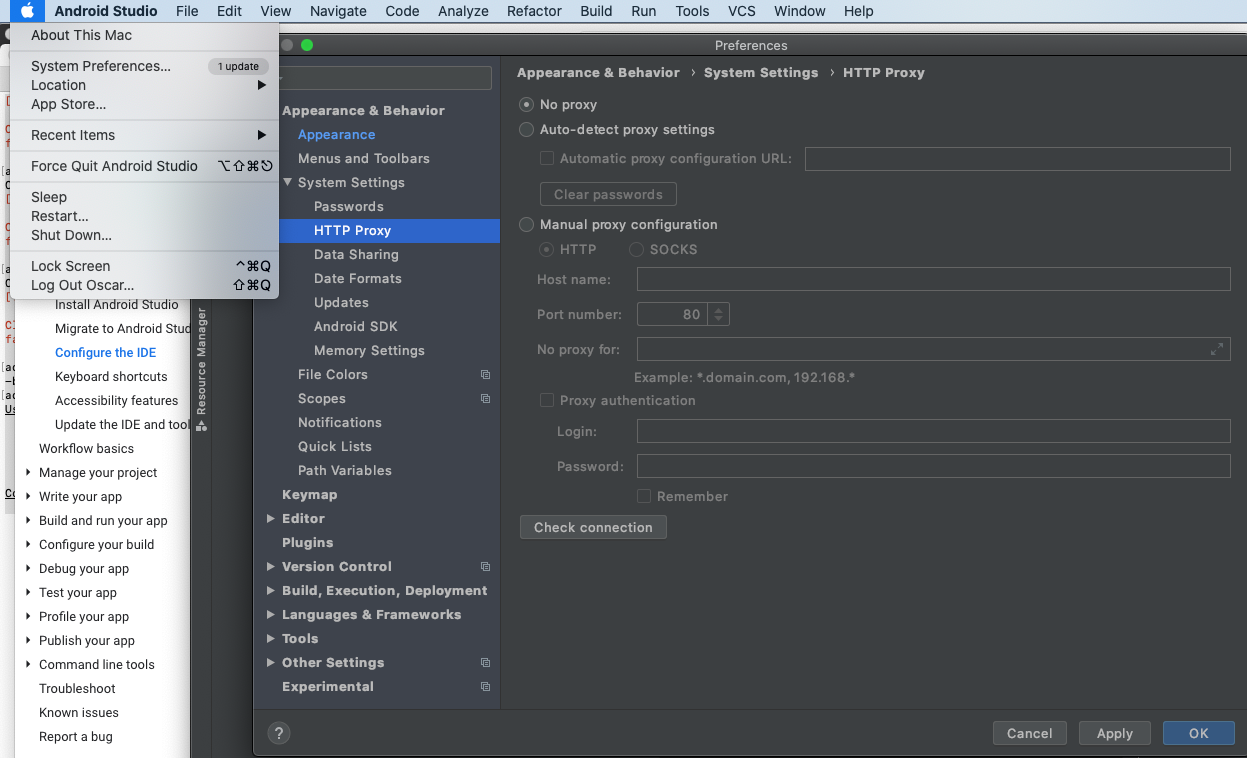Open the Apple menu icon
1247x758 pixels.
coord(28,11)
